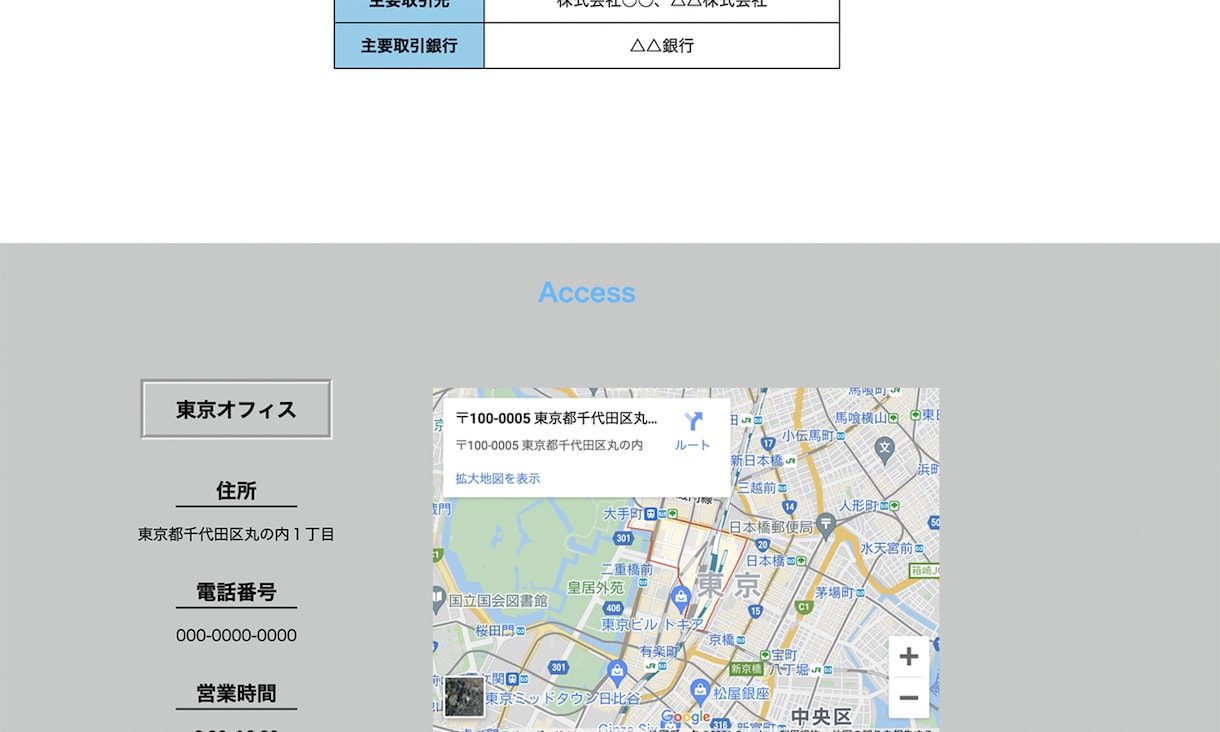Click the 日本橋 station label
1220x732 pixels.
coord(765,561)
